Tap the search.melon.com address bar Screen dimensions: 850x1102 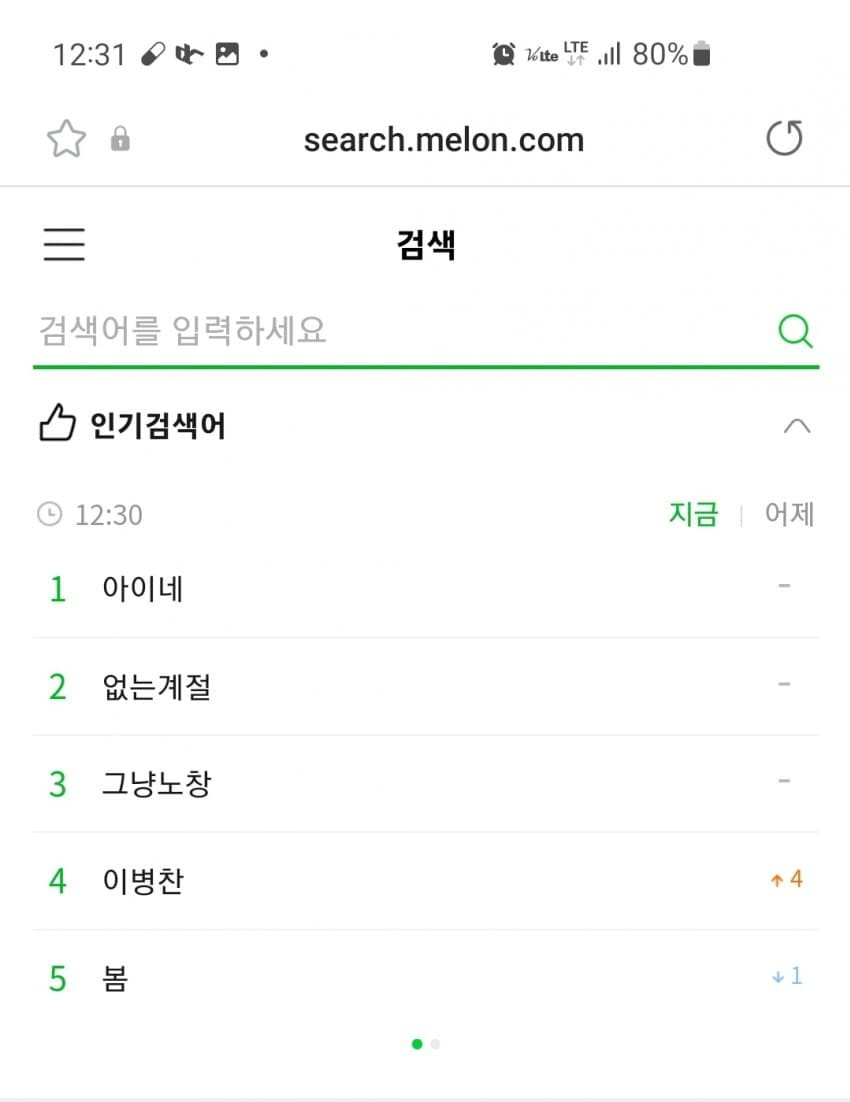[444, 139]
